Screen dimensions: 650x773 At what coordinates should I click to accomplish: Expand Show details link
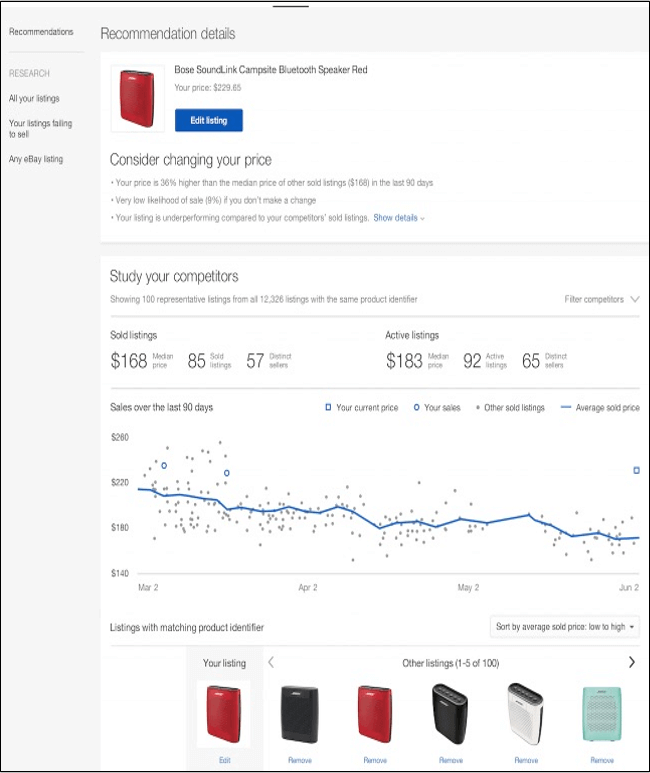398,218
